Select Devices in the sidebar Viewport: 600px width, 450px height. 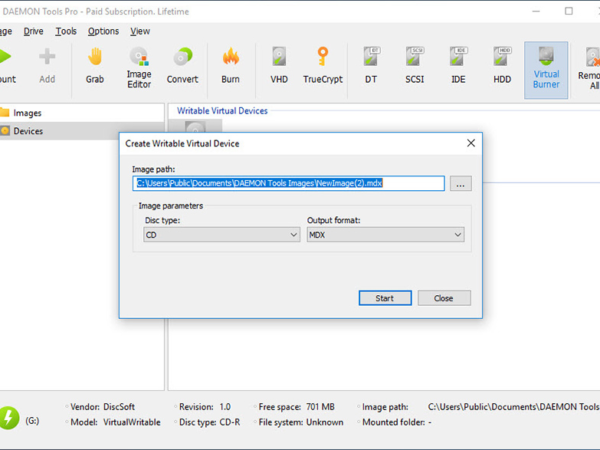coord(28,131)
